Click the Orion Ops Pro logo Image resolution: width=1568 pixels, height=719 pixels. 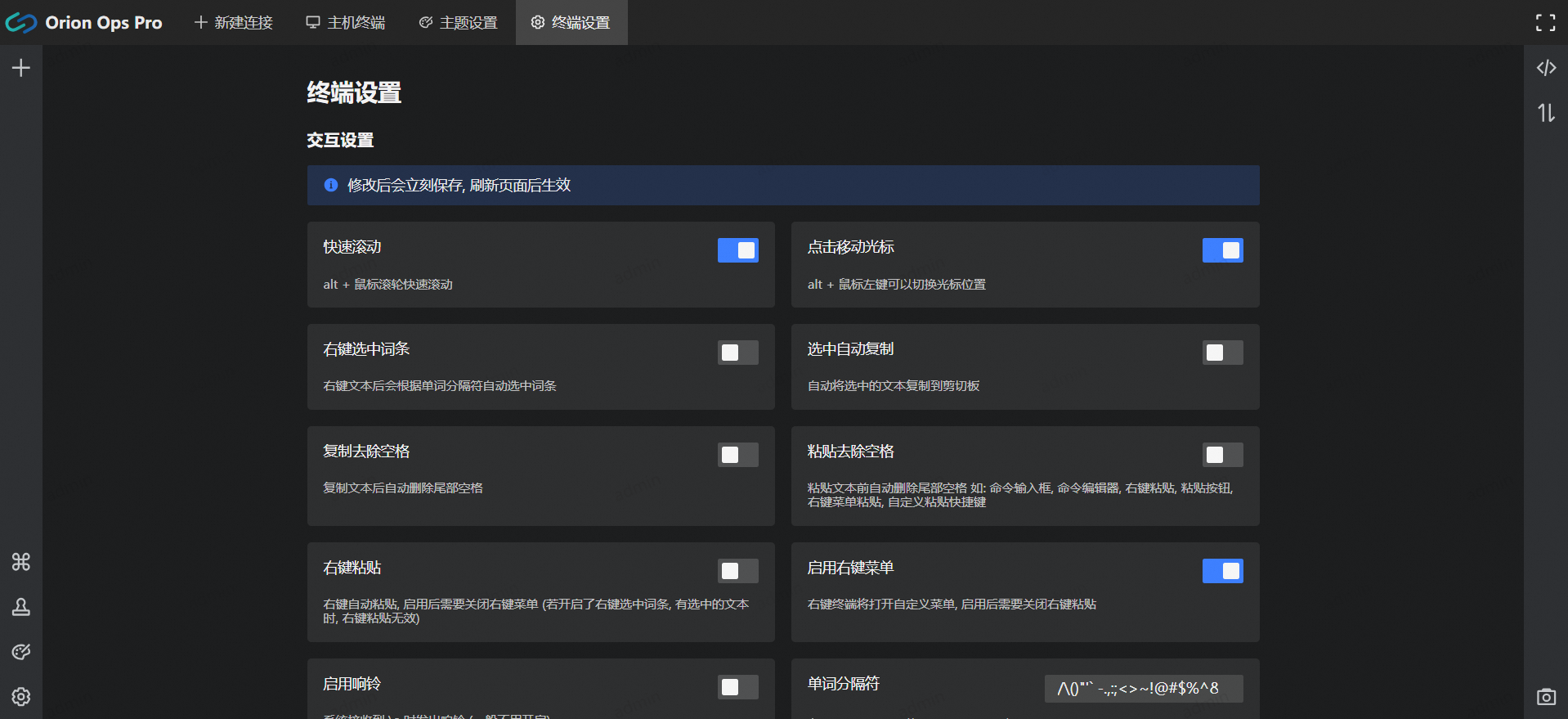[21, 23]
